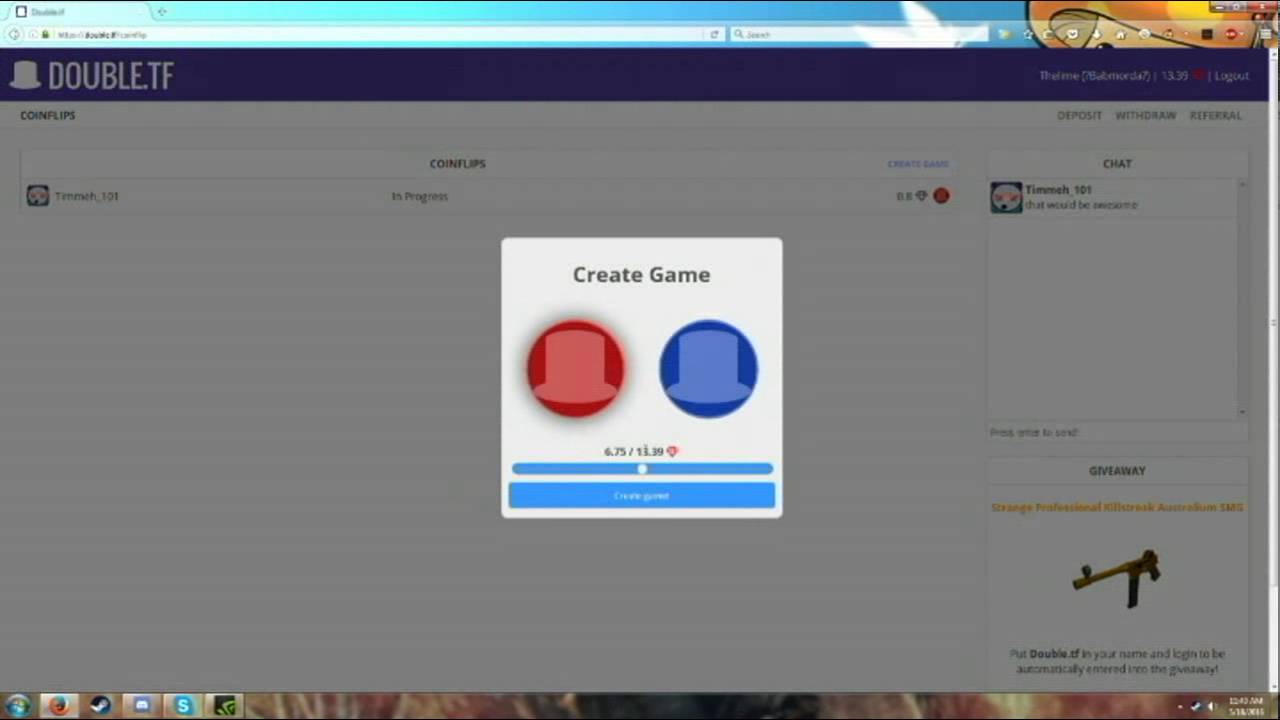1280x720 pixels.
Task: Select the Double.tf browser tab
Action: pyautogui.click(x=77, y=11)
